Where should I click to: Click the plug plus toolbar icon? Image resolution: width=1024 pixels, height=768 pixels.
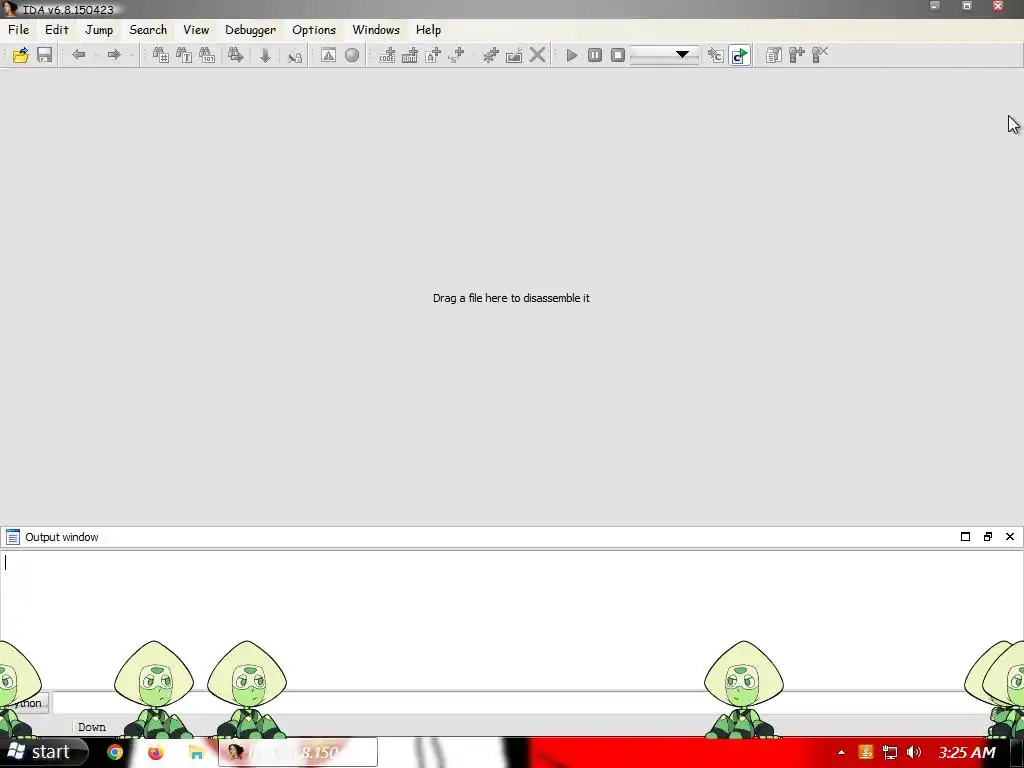click(797, 56)
